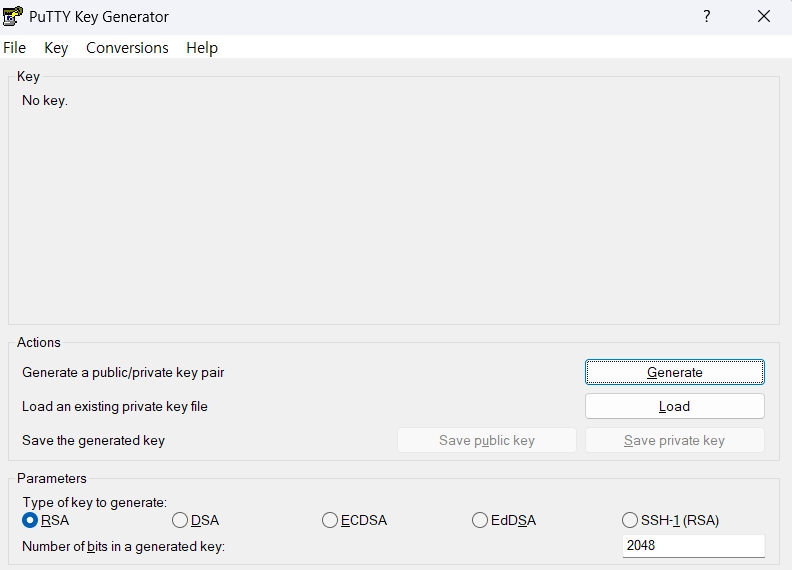Select the ECDSA key type
Viewport: 792px width, 570px height.
355,520
